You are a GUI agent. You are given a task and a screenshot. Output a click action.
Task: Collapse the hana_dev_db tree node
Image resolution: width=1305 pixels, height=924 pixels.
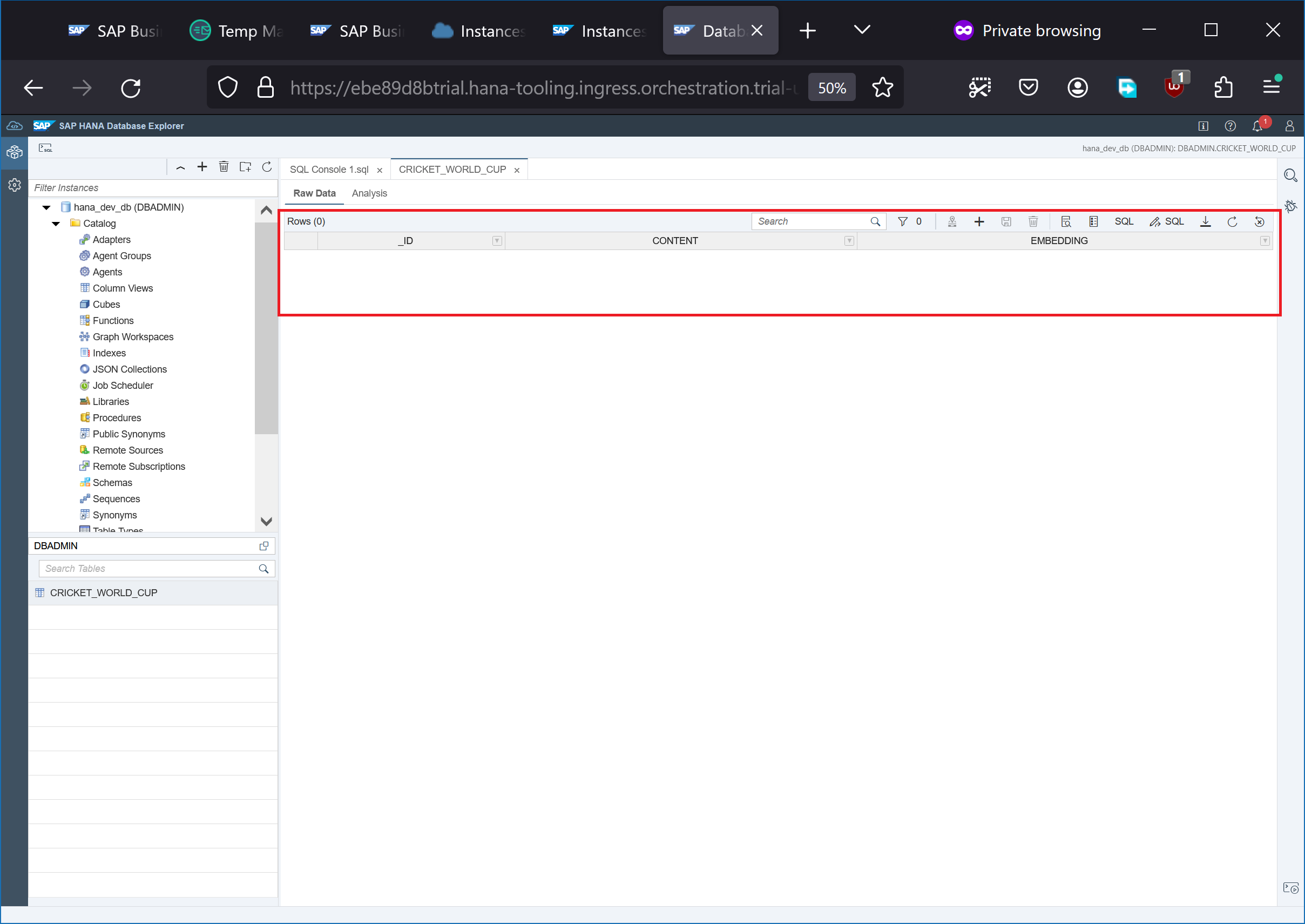click(x=46, y=207)
